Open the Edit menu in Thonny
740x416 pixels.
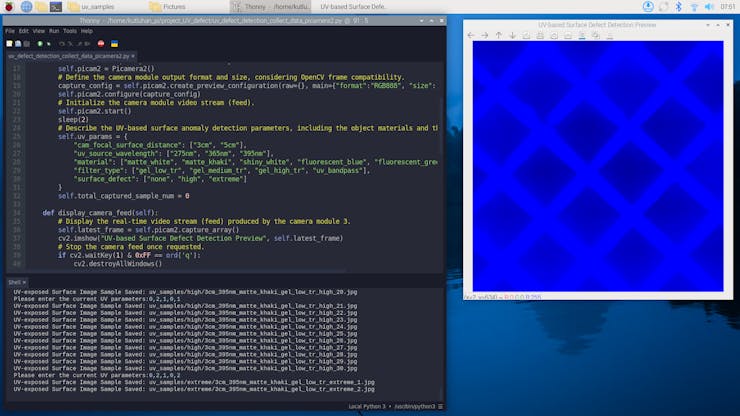tap(24, 31)
